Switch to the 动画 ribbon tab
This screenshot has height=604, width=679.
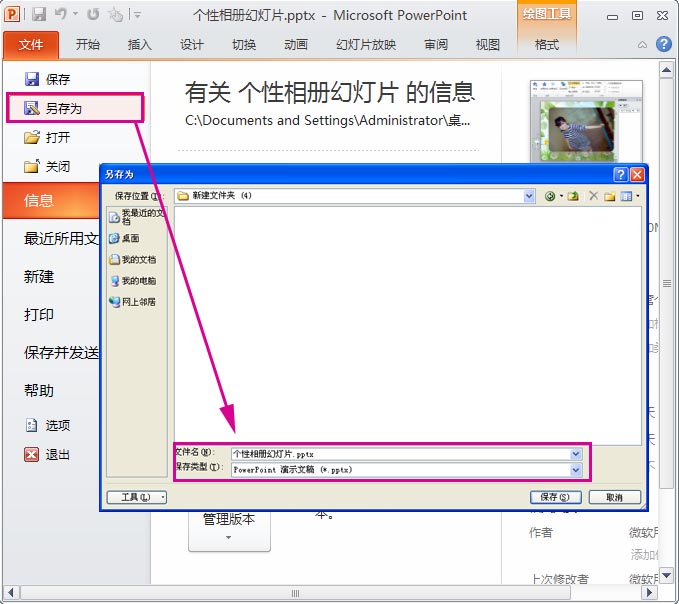coord(296,45)
